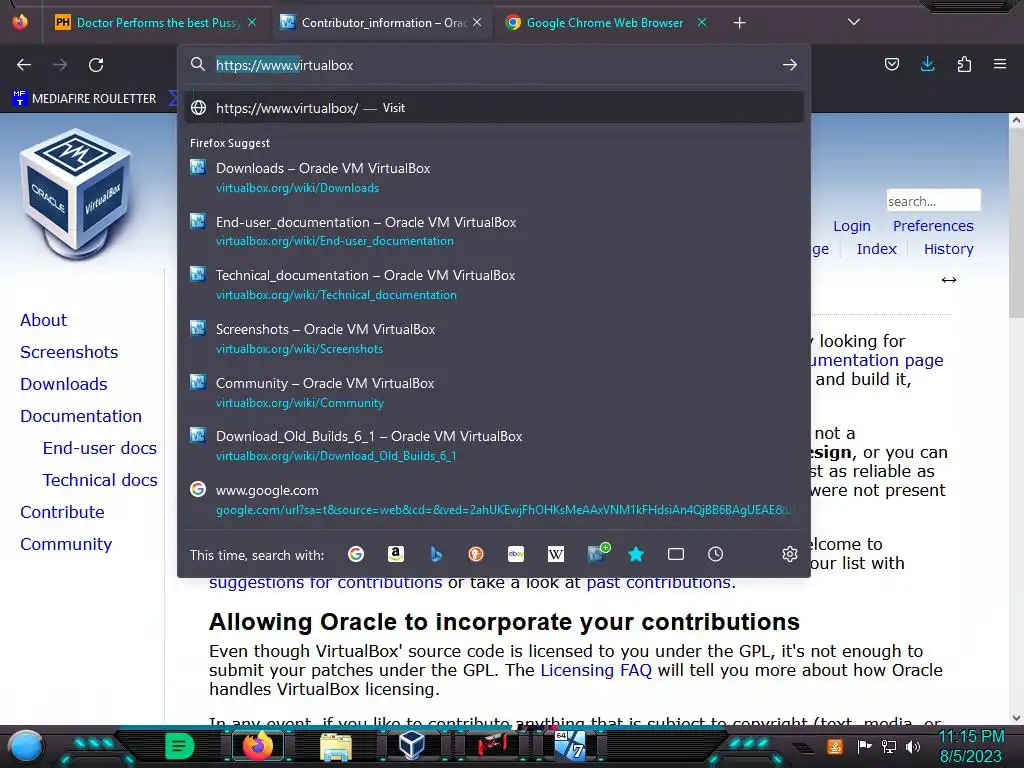Open the End-user docs link
The width and height of the screenshot is (1024, 768).
point(100,448)
